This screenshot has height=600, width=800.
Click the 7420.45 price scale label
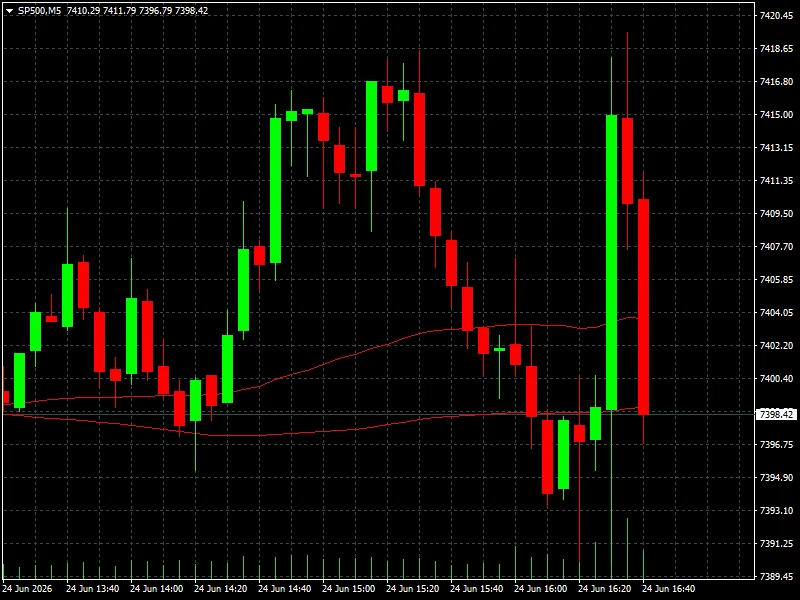(776, 16)
